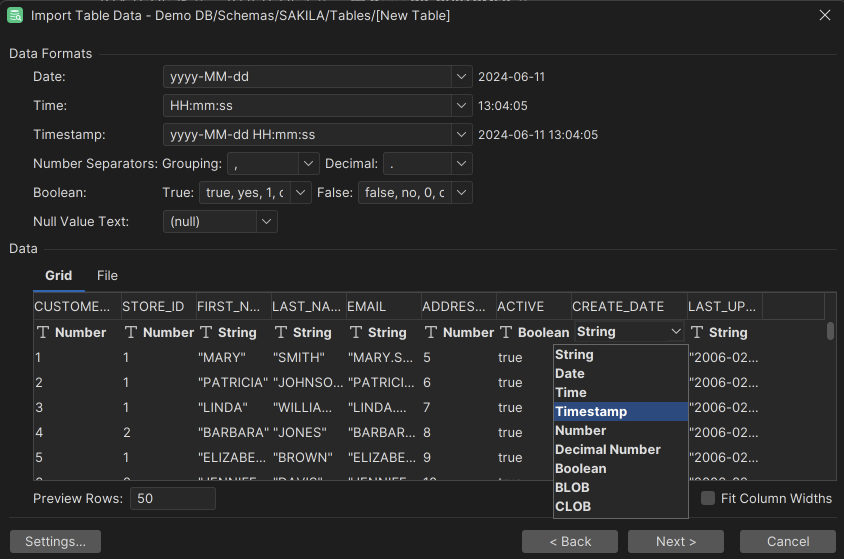Open the Settings... button

click(55, 541)
